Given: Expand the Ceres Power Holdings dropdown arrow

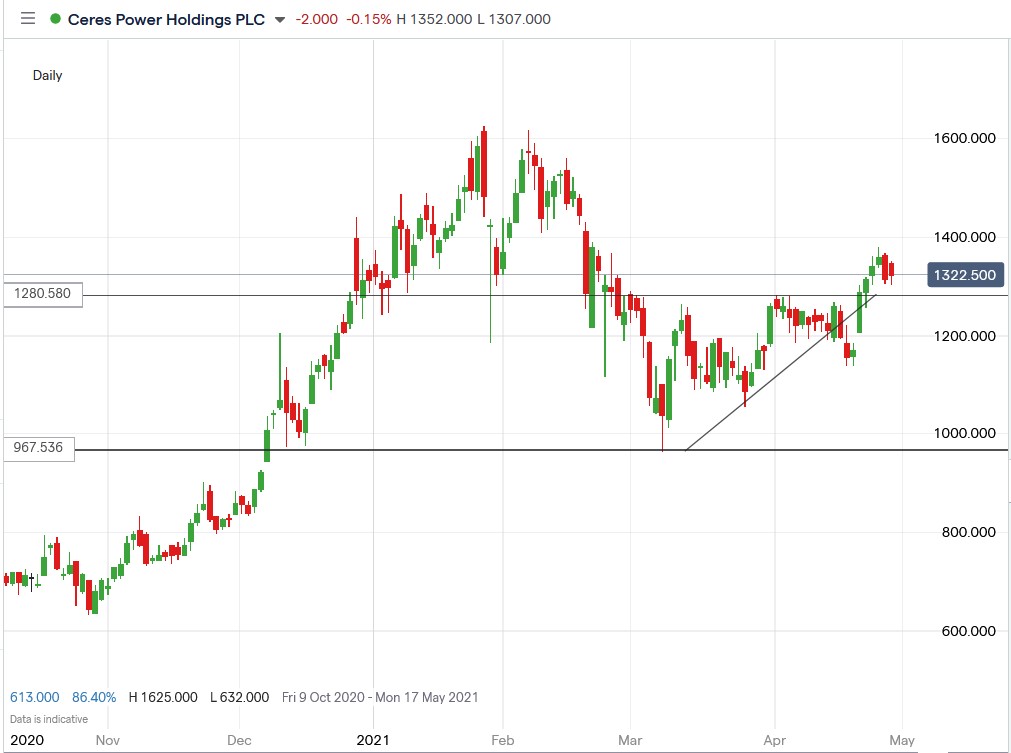Looking at the screenshot, I should pyautogui.click(x=280, y=20).
